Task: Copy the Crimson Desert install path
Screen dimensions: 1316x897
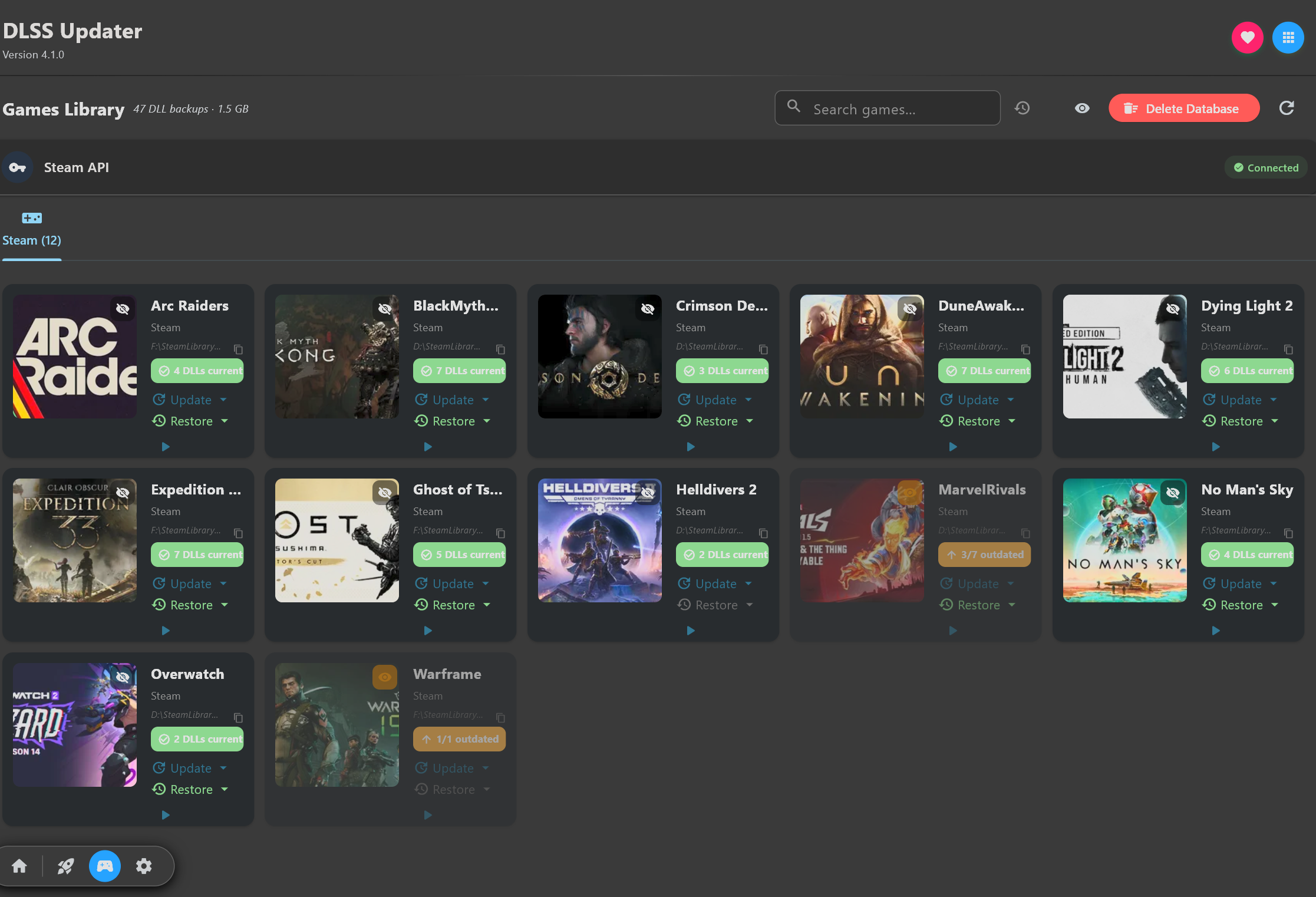Action: pos(763,349)
